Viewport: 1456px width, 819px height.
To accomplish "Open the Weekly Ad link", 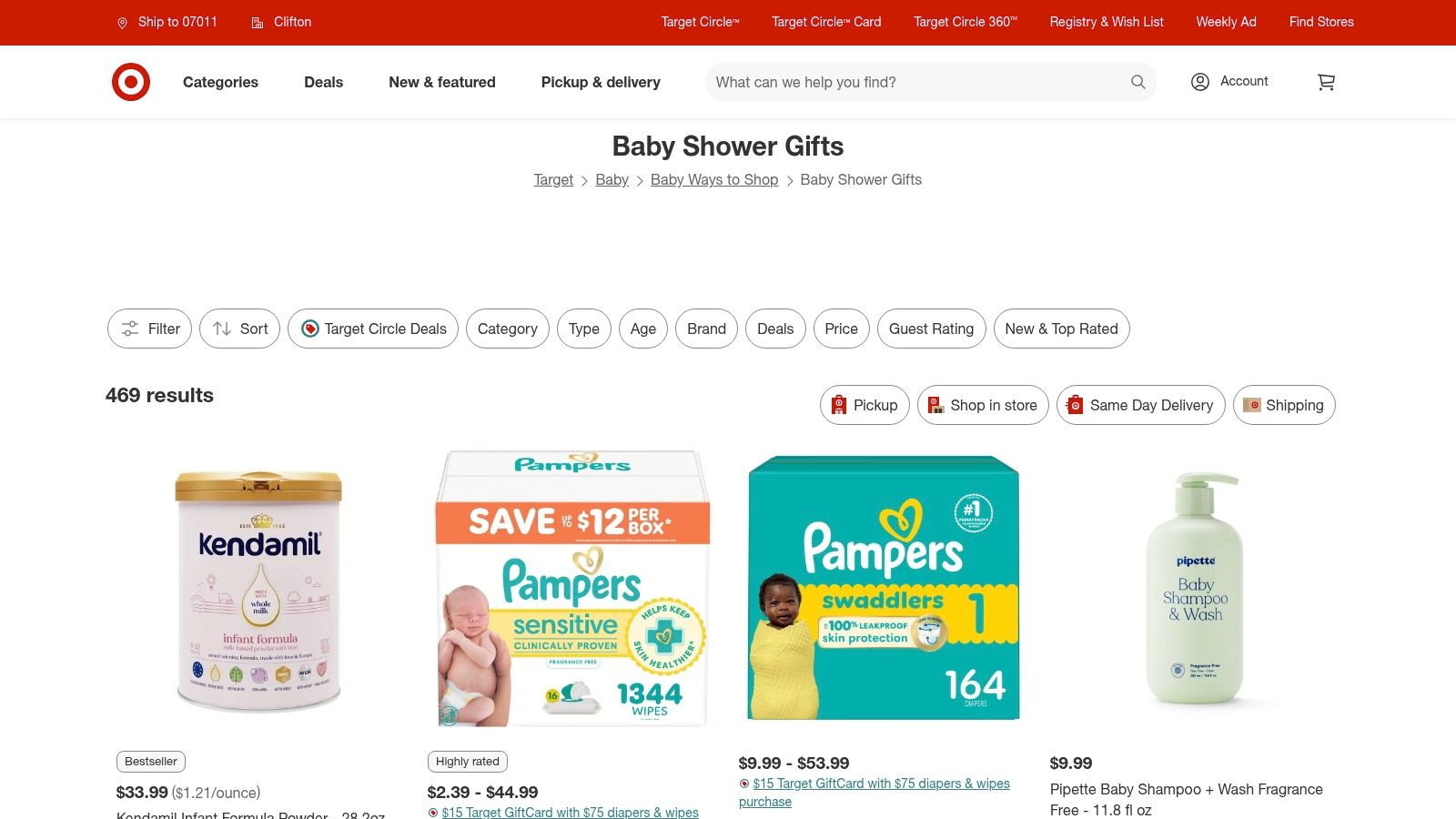I will coord(1226,22).
